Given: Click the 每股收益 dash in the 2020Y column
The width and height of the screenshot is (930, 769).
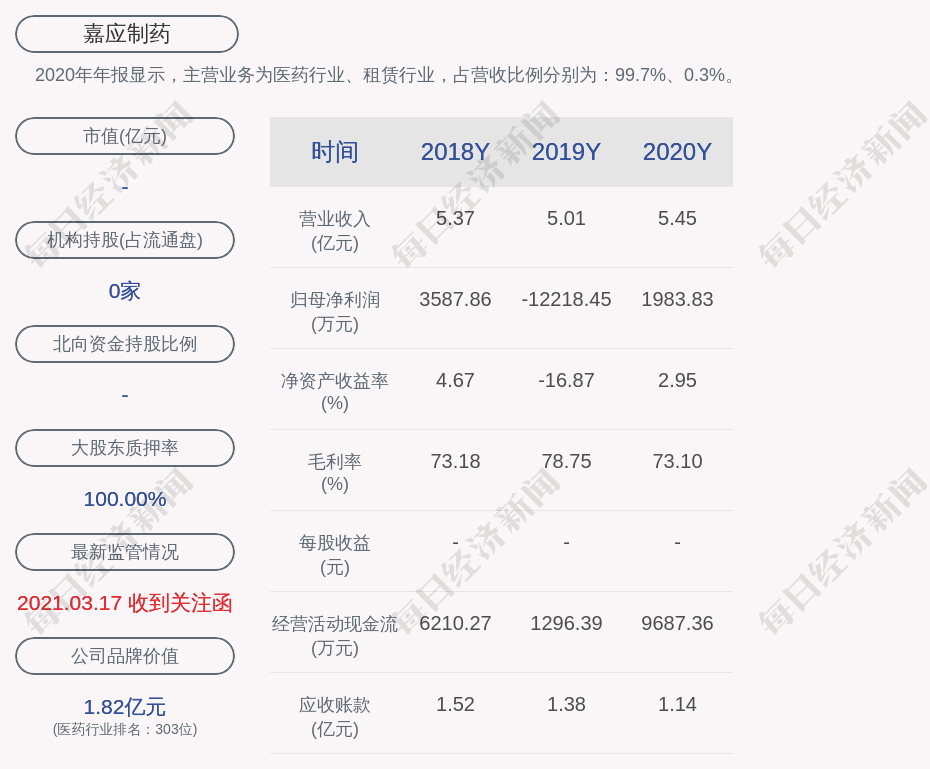Looking at the screenshot, I should 677,542.
